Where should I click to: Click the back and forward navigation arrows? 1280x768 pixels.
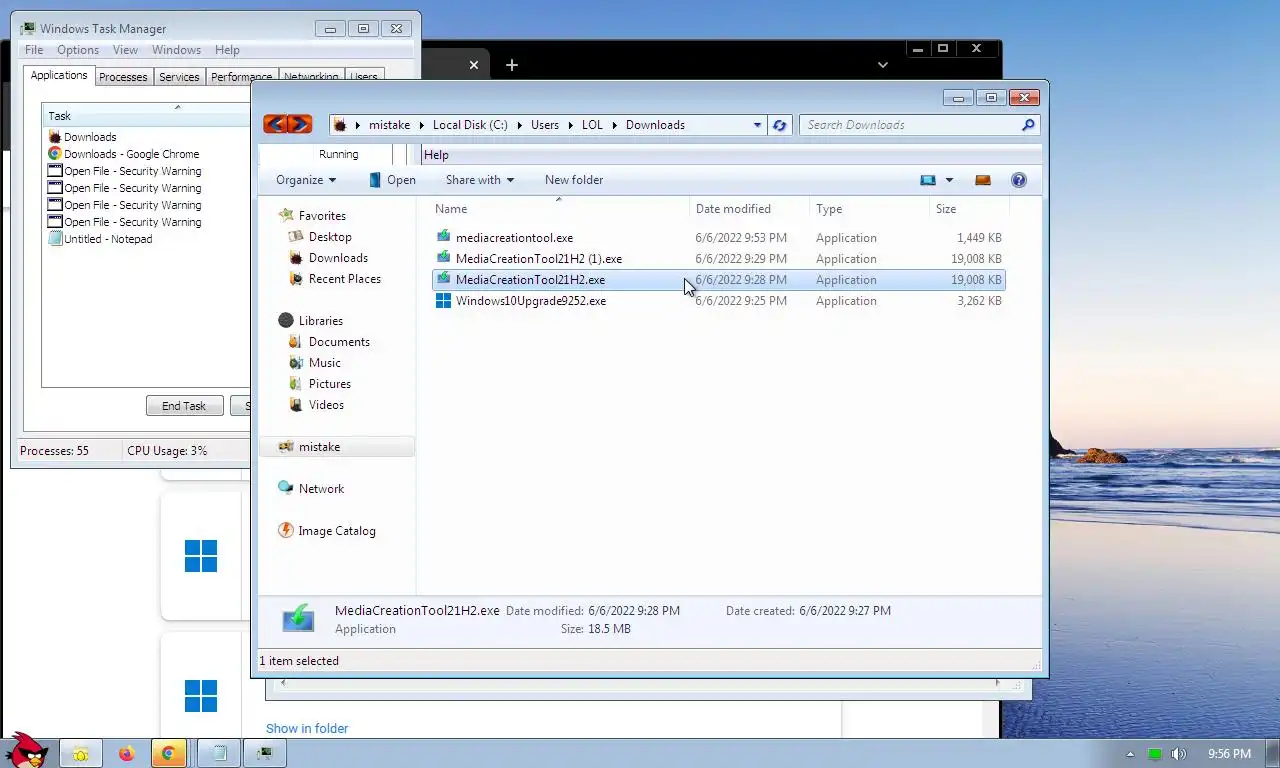[288, 124]
